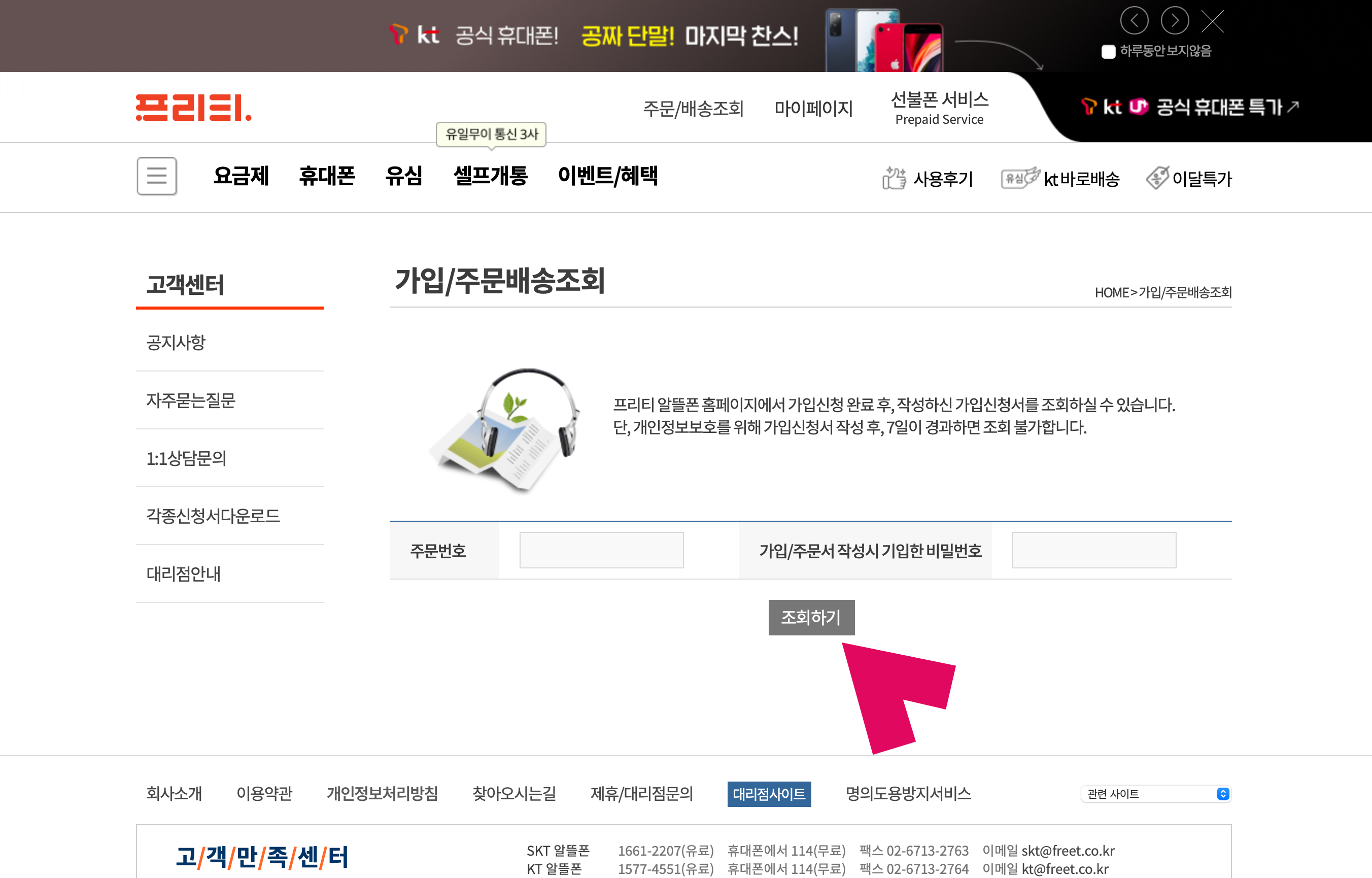The height and width of the screenshot is (878, 1372).
Task: Check 하루동안 보지않음 checkbox
Action: point(1108,52)
